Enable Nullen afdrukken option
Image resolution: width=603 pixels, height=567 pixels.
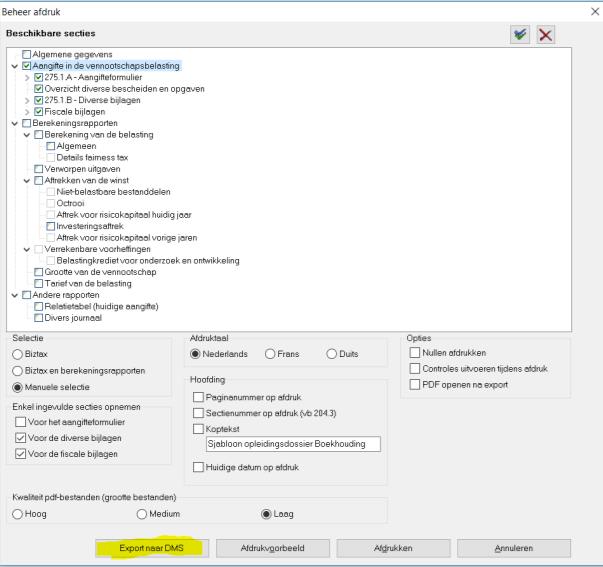(415, 353)
